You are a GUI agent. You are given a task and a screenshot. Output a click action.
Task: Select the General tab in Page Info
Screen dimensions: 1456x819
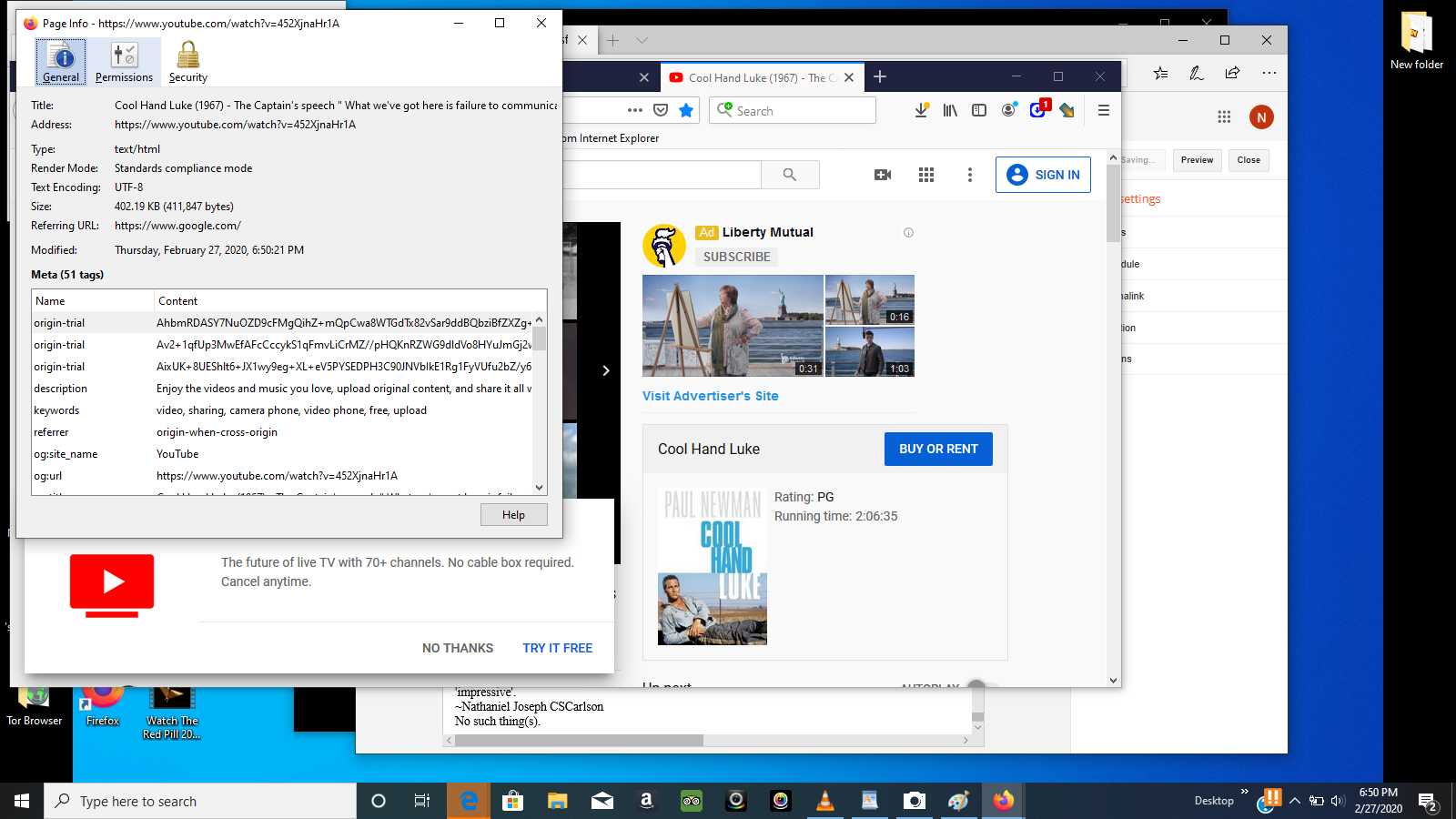pos(61,62)
